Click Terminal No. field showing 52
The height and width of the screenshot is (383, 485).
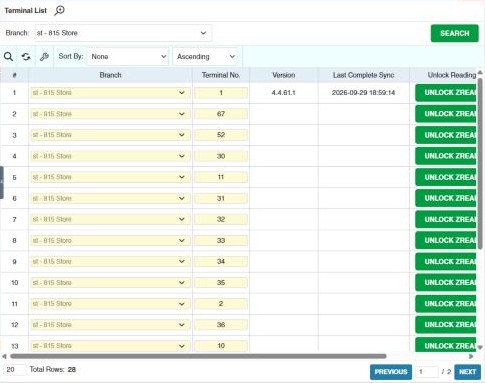coord(221,135)
